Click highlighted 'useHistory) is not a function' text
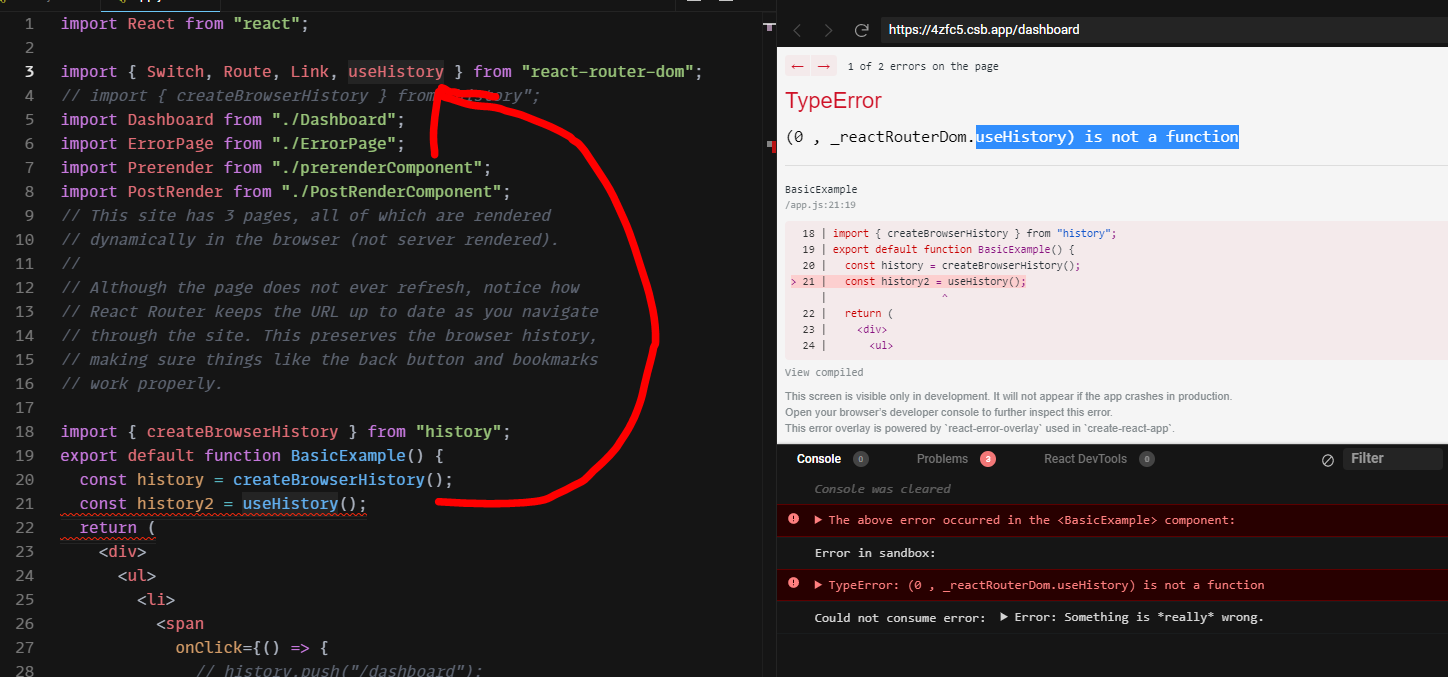The height and width of the screenshot is (677, 1448). 1107,136
